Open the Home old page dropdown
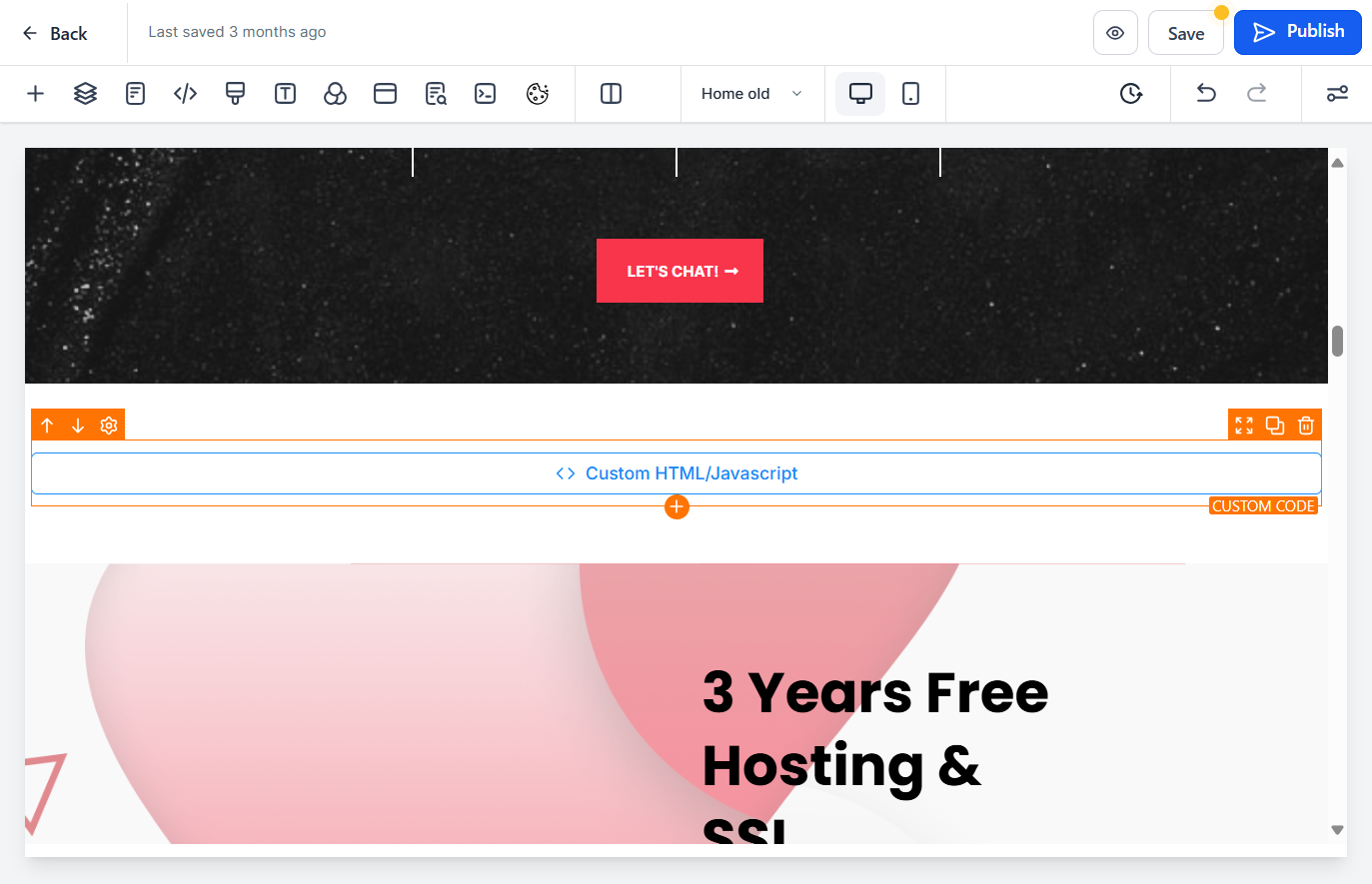This screenshot has width=1372, height=884. tap(751, 94)
